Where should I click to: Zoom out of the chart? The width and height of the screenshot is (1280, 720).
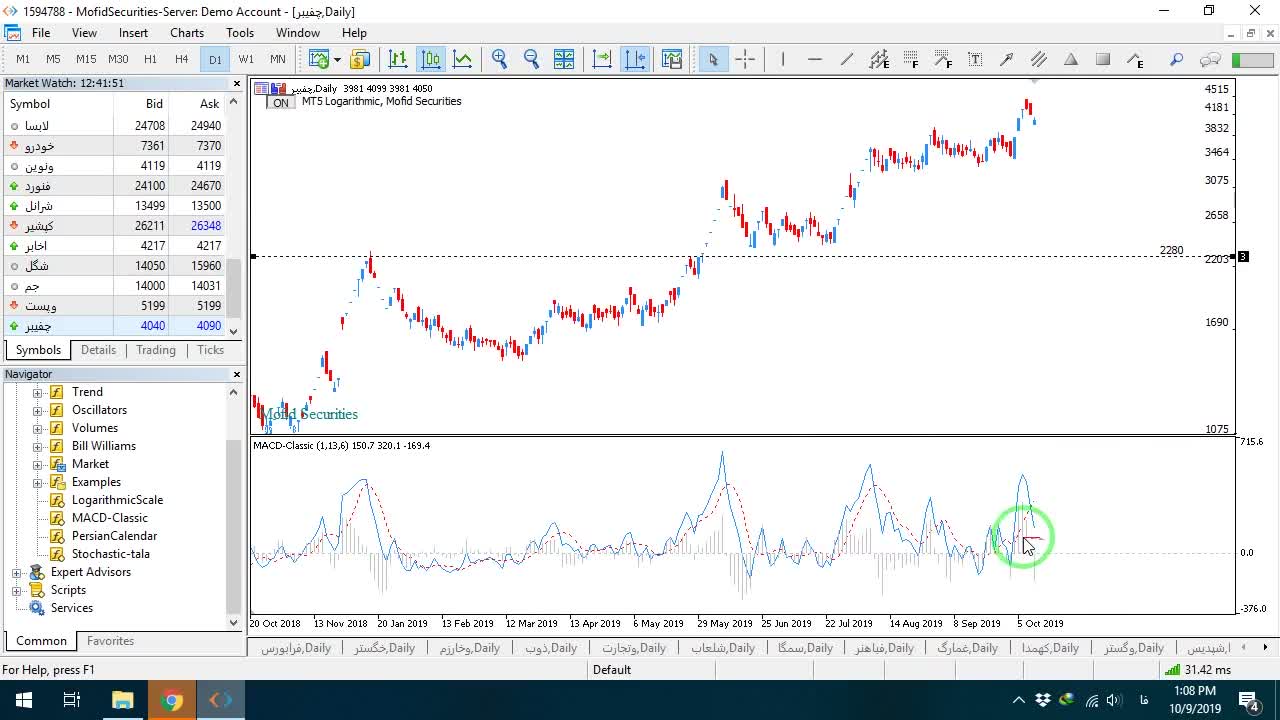coord(532,59)
